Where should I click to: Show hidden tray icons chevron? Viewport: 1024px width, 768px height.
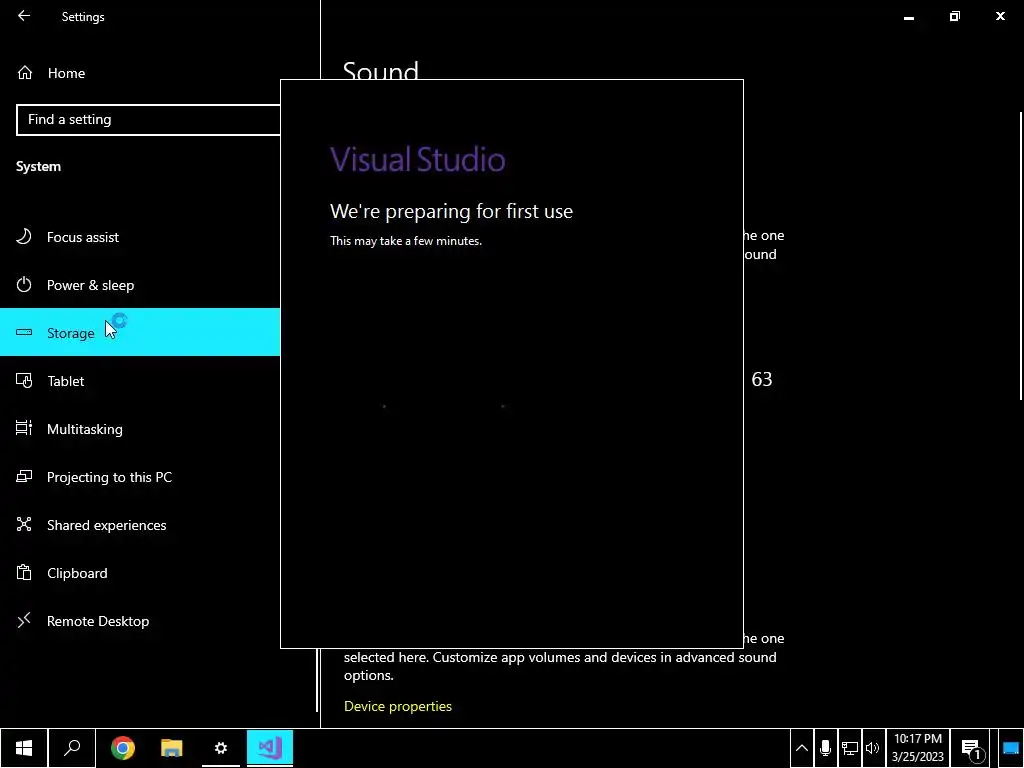(x=802, y=748)
